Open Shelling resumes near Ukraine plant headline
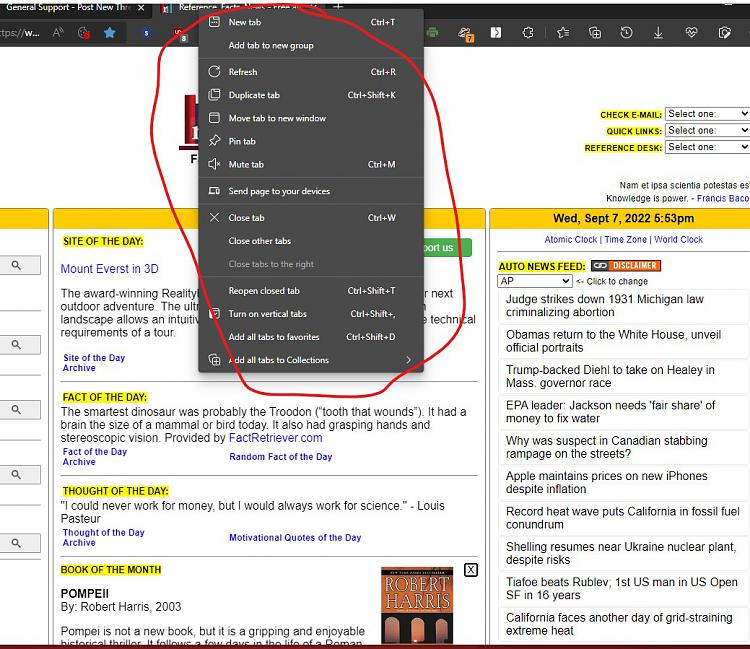Viewport: 750px width, 649px height. (621, 553)
